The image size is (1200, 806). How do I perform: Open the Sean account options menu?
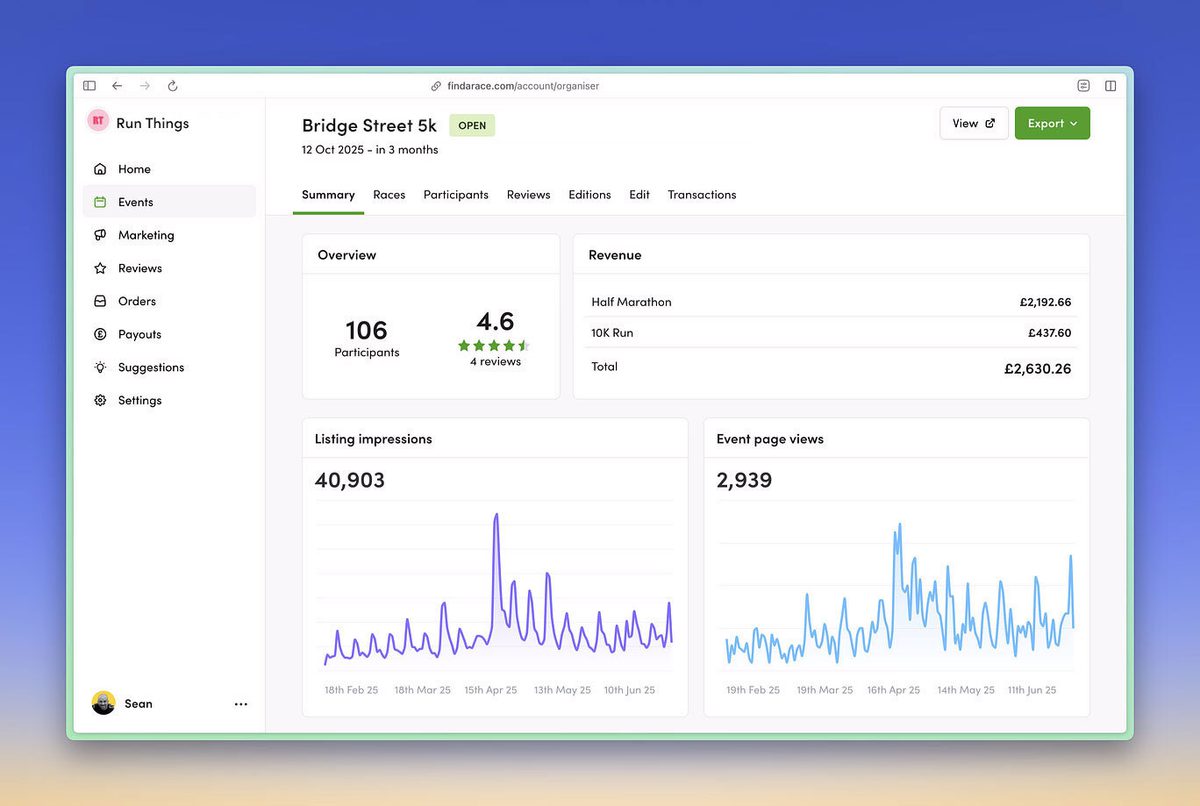pos(241,704)
